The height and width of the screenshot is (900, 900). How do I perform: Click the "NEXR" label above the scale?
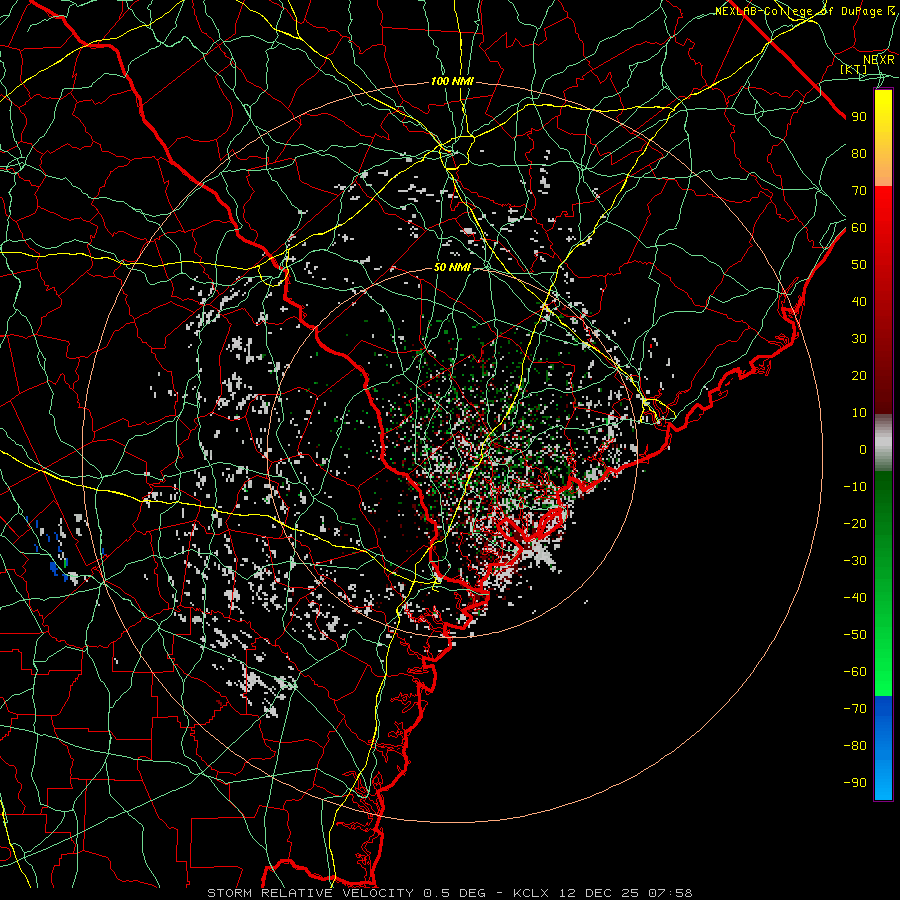(879, 60)
